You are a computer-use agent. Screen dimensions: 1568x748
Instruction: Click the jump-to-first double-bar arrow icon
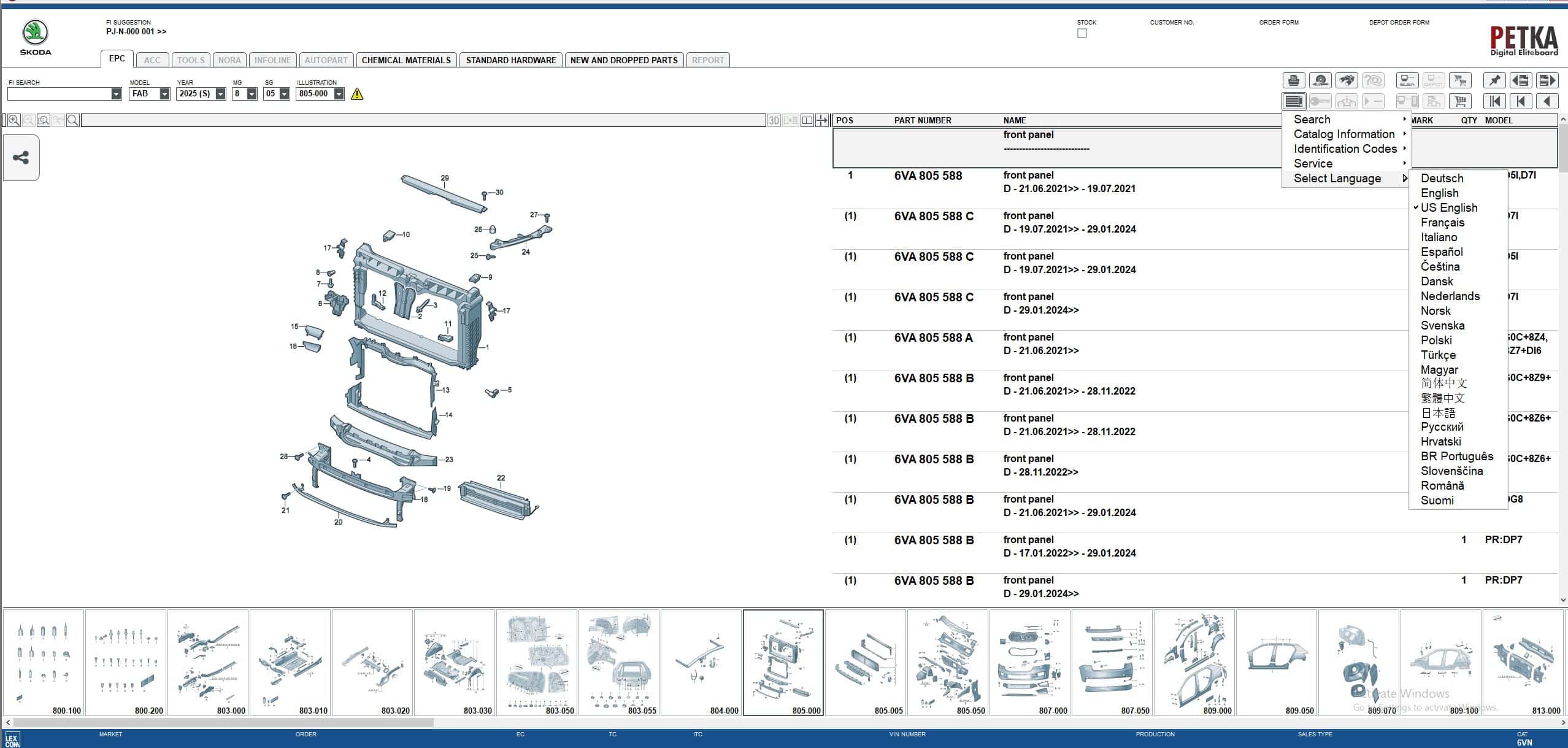coord(1494,101)
